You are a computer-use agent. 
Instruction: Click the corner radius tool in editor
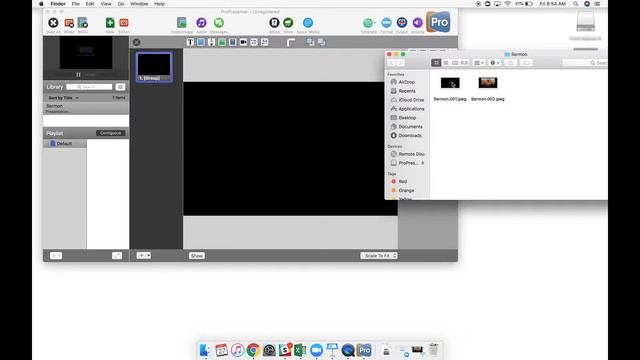pyautogui.click(x=291, y=42)
